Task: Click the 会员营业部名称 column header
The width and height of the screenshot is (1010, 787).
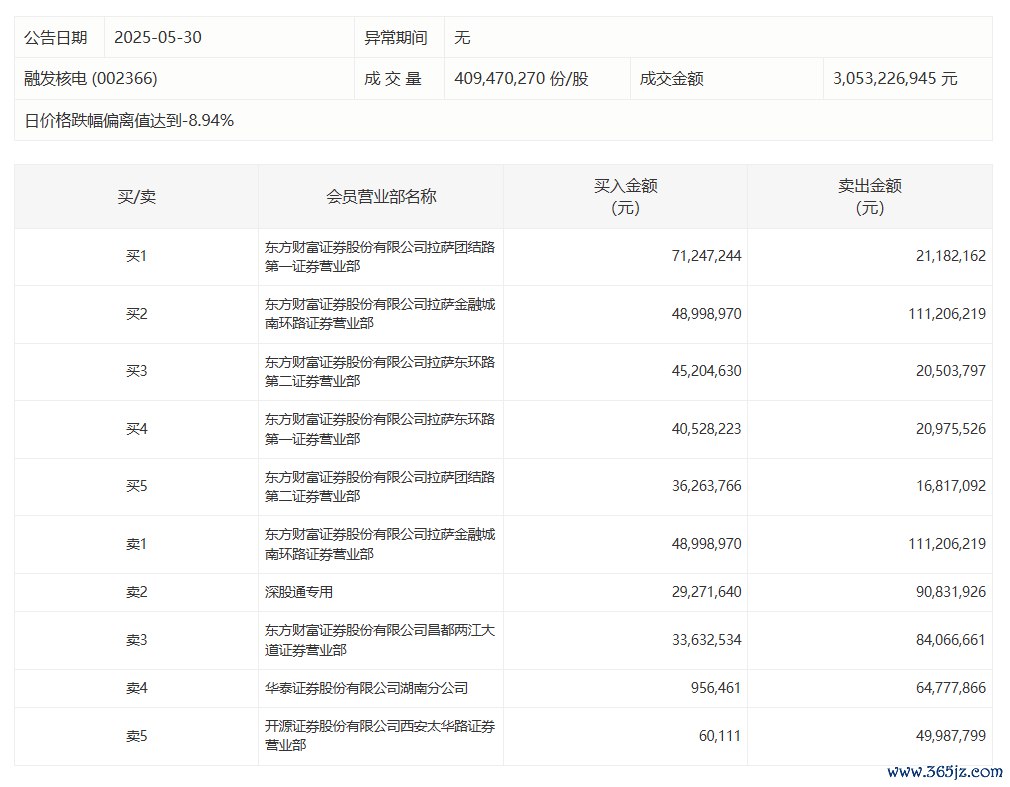Action: tap(381, 196)
